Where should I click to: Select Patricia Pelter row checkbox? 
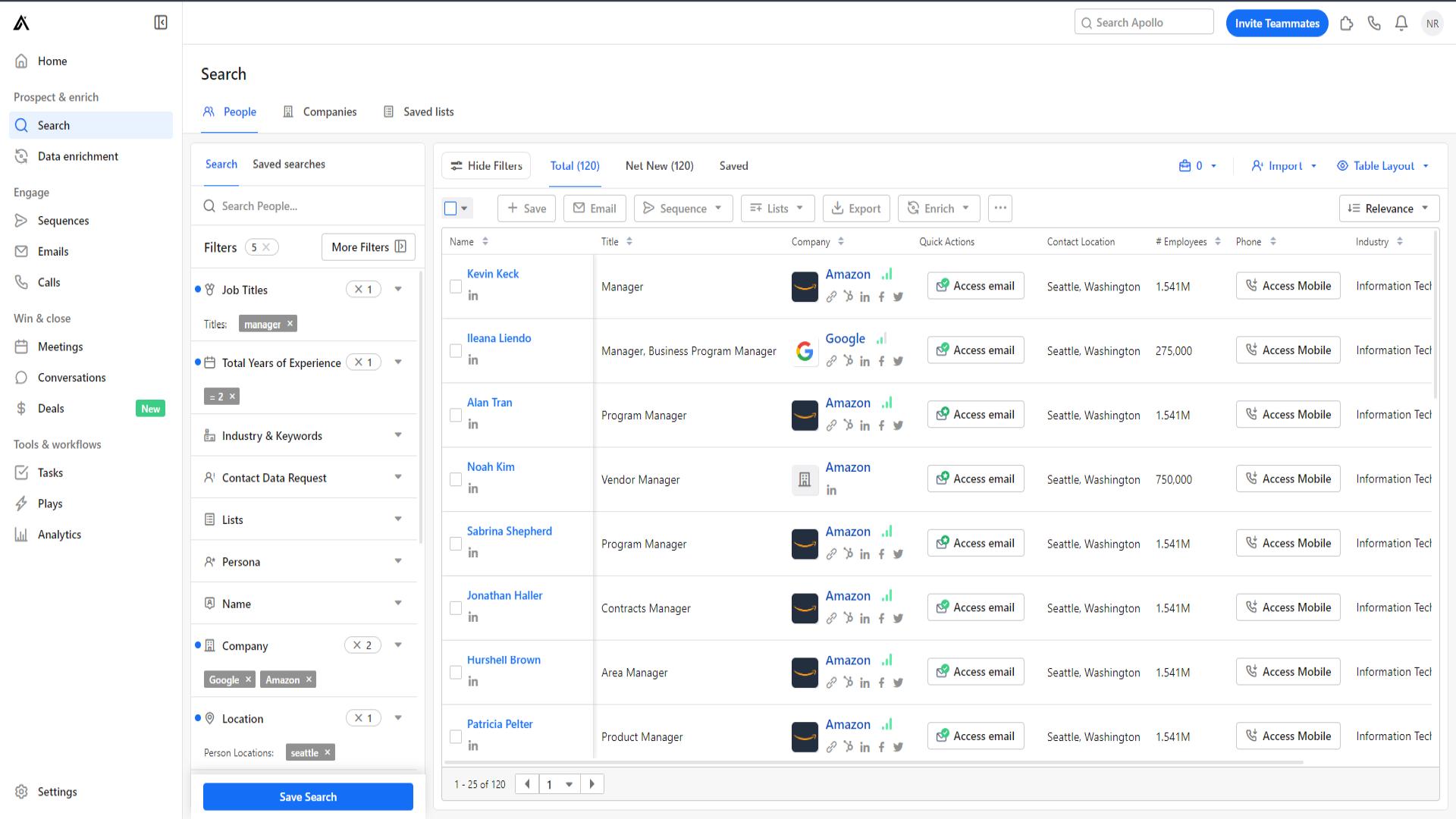click(456, 737)
